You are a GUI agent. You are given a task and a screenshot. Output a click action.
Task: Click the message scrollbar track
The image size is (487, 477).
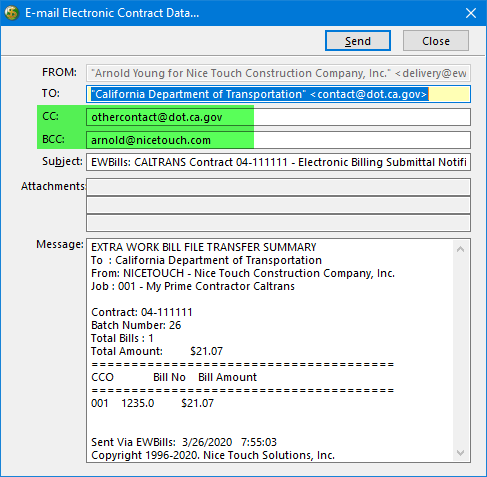(x=461, y=351)
